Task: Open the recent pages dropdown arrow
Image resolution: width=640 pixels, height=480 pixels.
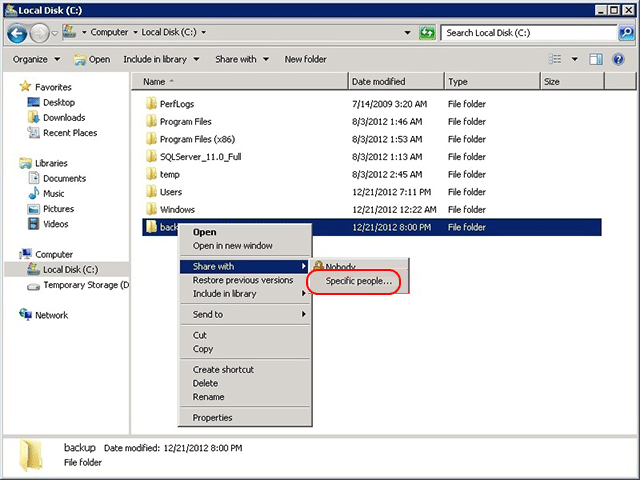Action: pos(55,33)
